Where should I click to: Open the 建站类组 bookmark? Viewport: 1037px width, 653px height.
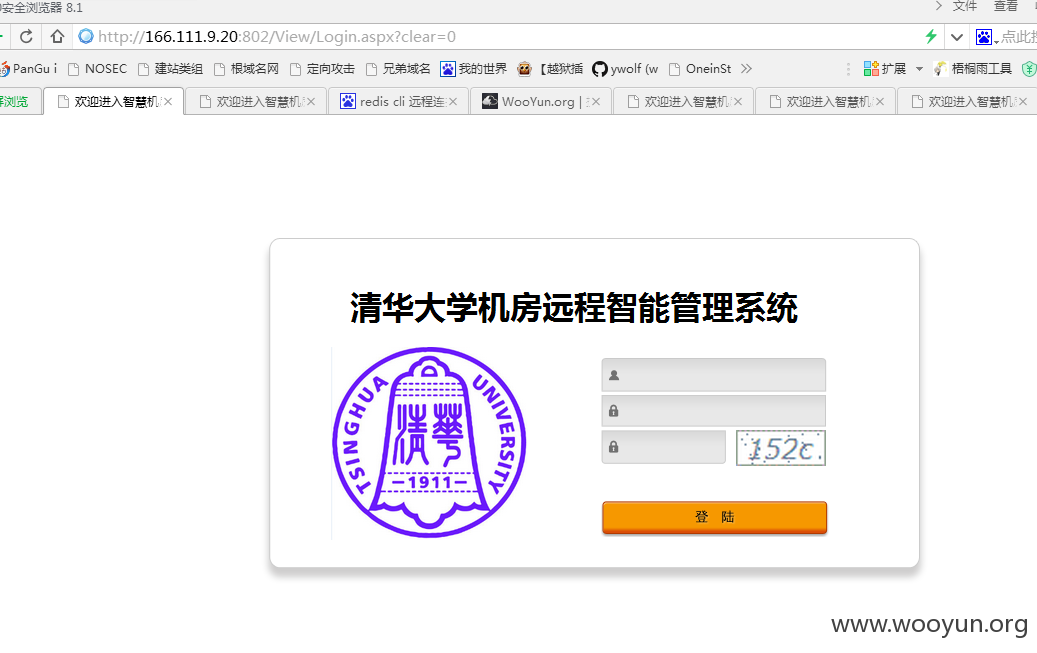tap(171, 69)
